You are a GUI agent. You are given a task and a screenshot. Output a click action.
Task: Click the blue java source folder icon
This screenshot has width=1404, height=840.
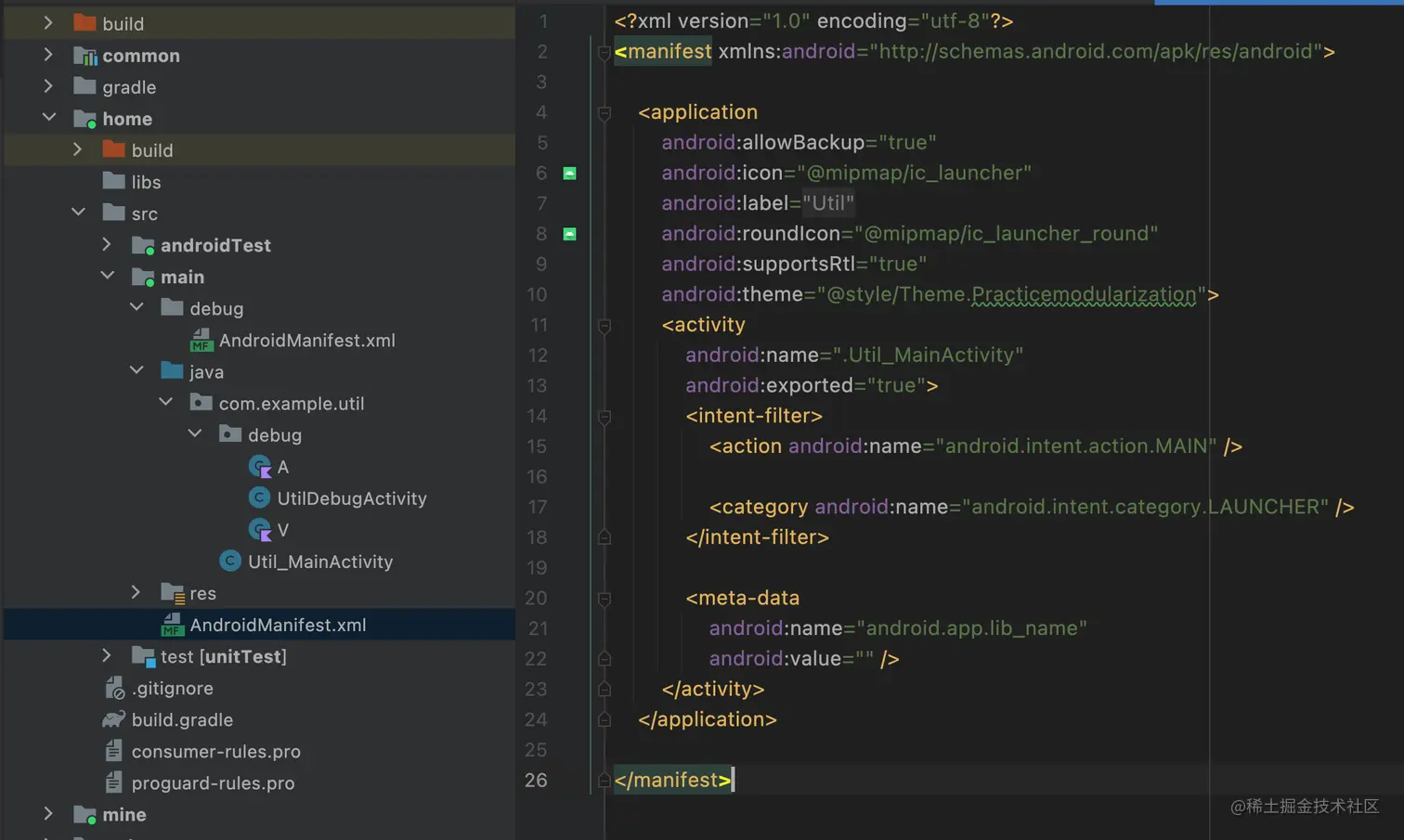tap(172, 370)
